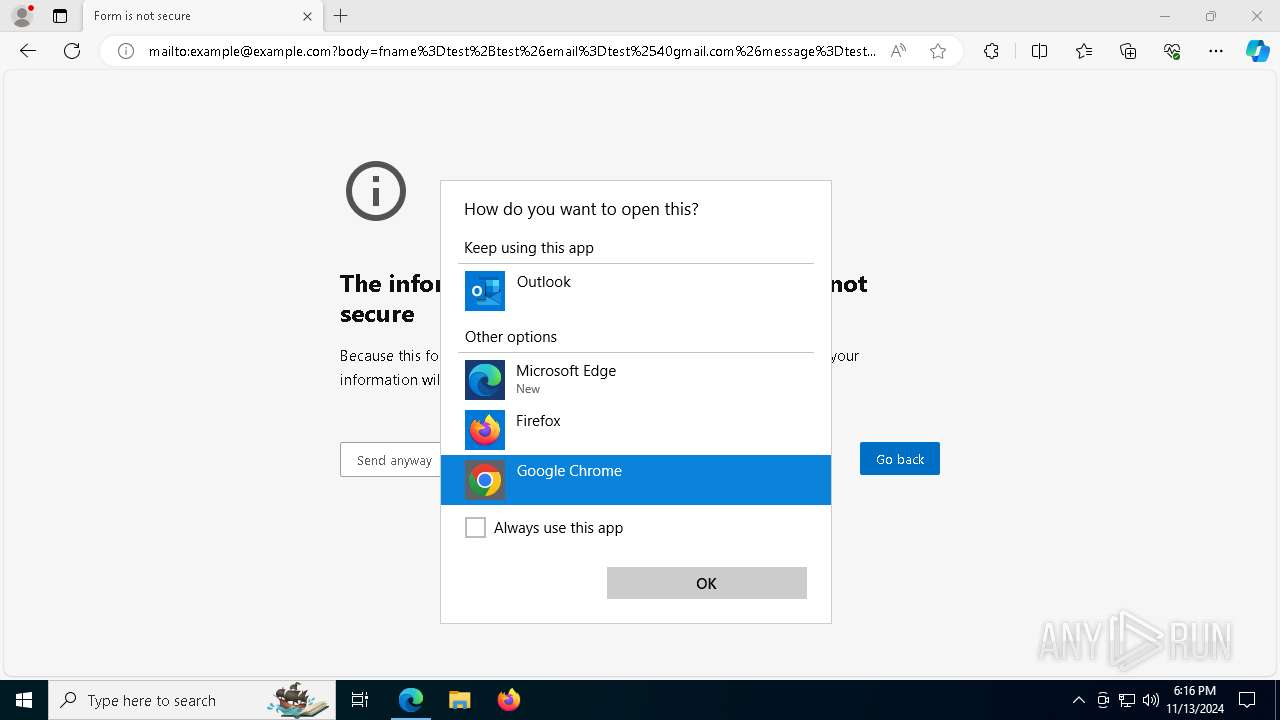Open the Extensions puzzle icon
The width and height of the screenshot is (1280, 720).
pyautogui.click(x=991, y=51)
